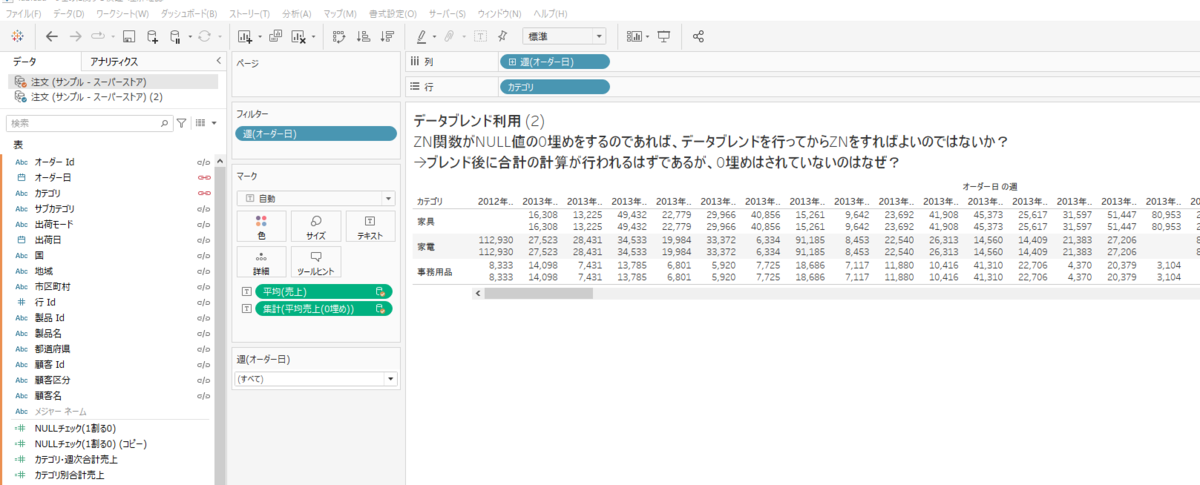Click the Redo forward arrow
Screen dimensions: 1200x485
(x=76, y=36)
